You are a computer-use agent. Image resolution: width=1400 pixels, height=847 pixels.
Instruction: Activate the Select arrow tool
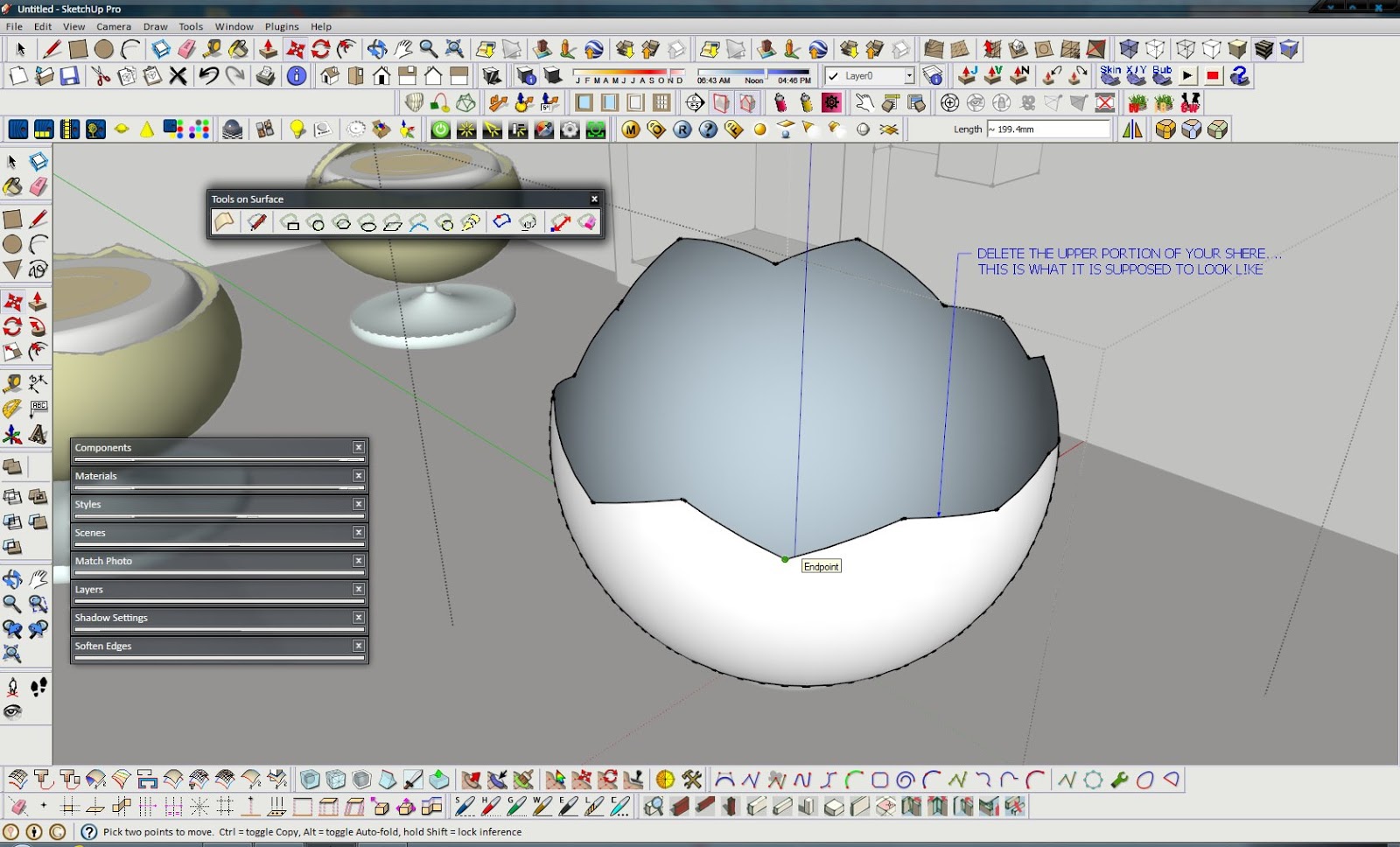coord(13,162)
